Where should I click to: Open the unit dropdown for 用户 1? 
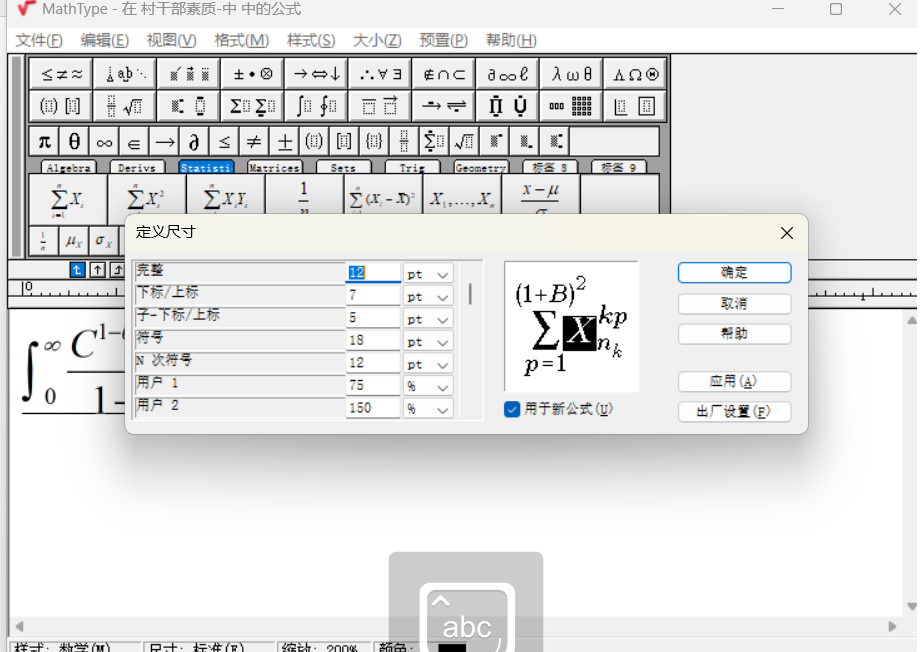point(428,386)
